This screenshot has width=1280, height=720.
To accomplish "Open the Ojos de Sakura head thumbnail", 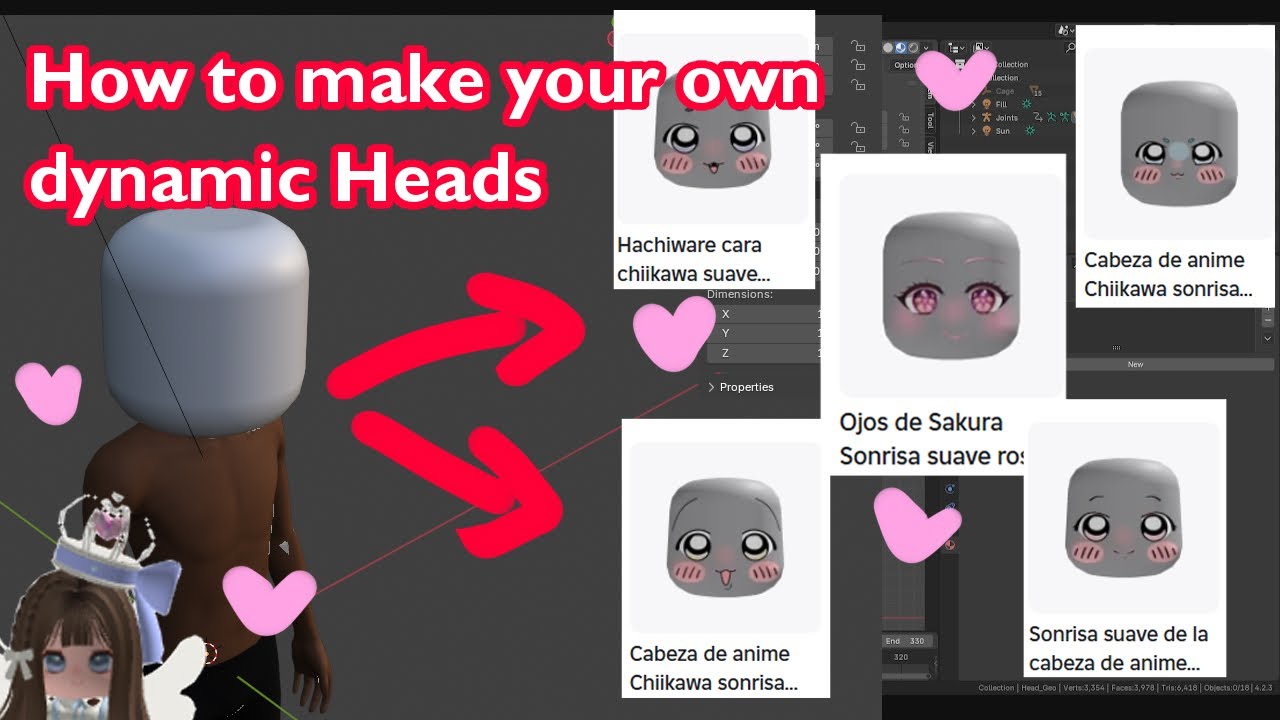I will point(950,285).
